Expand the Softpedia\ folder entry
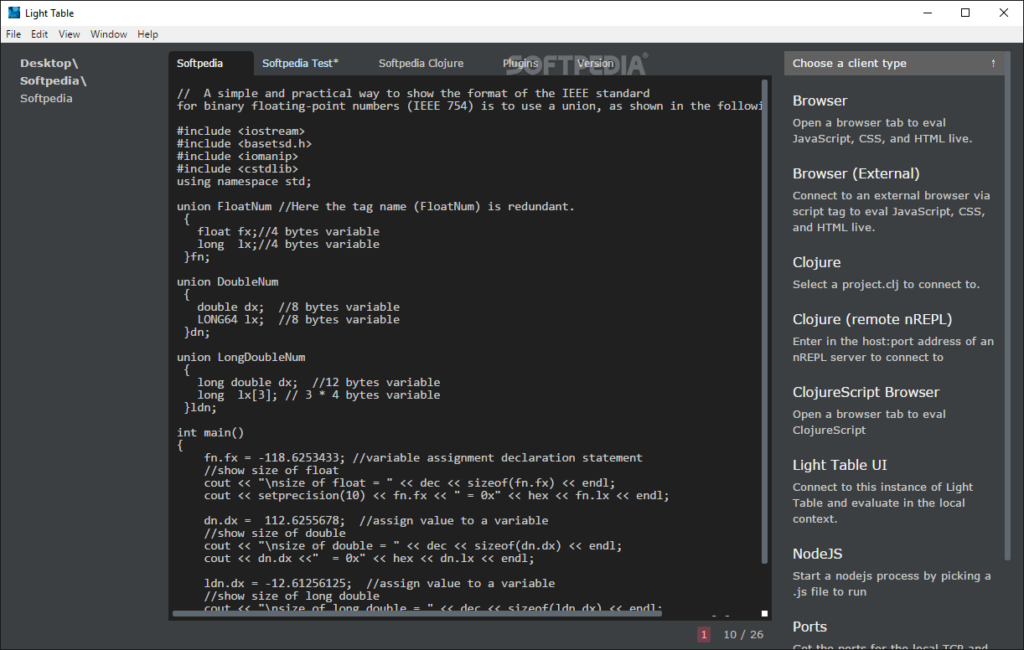Image resolution: width=1024 pixels, height=650 pixels. coord(52,80)
